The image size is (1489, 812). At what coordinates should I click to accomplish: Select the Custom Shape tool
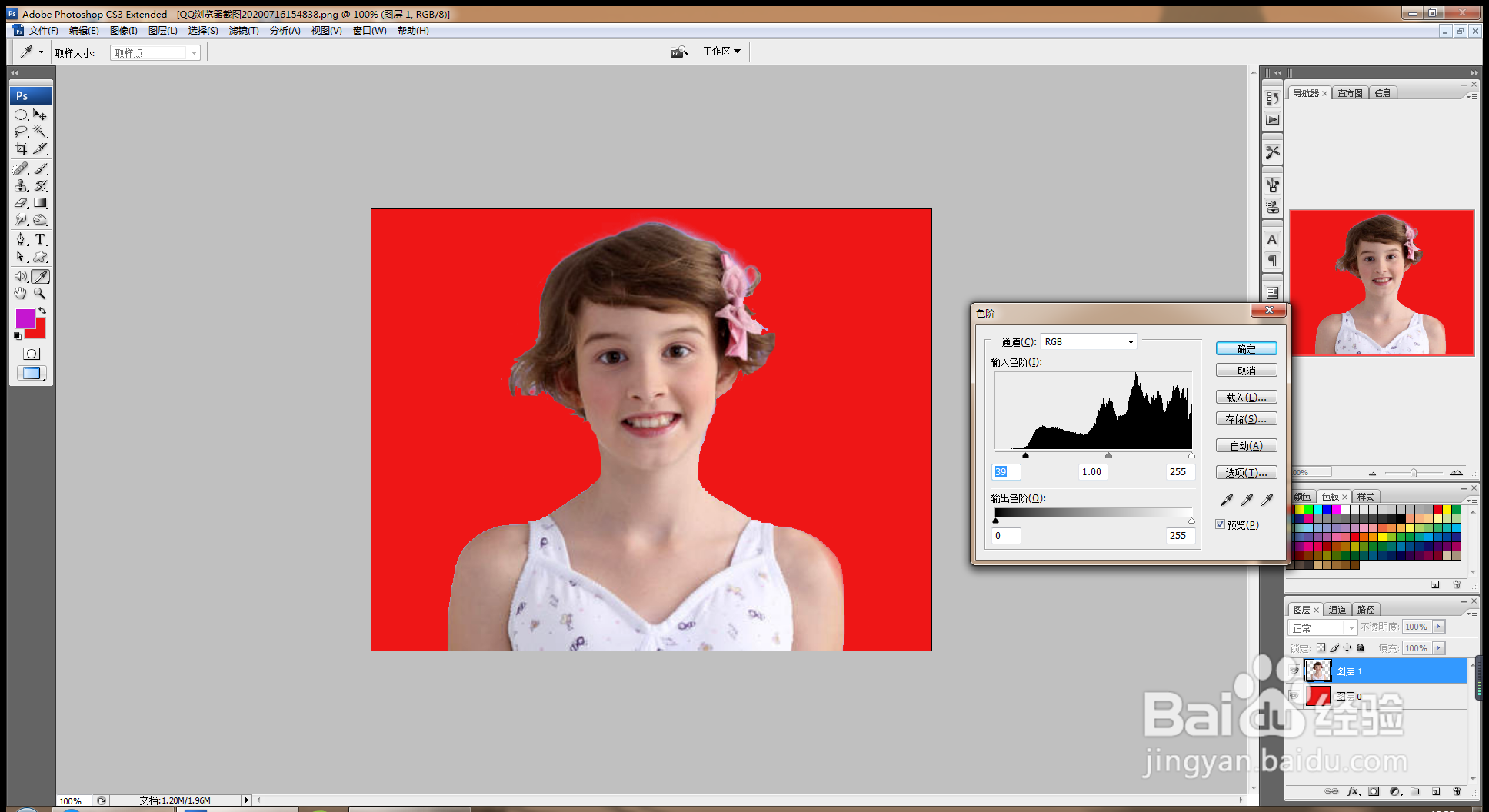click(x=41, y=257)
